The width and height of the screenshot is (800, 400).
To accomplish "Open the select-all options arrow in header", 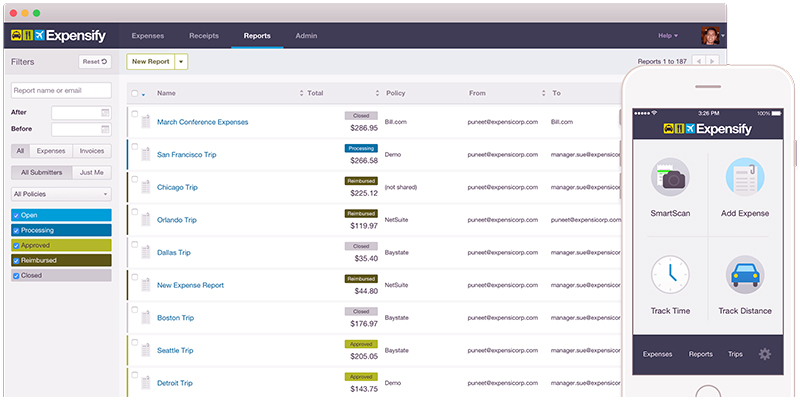I will (143, 94).
